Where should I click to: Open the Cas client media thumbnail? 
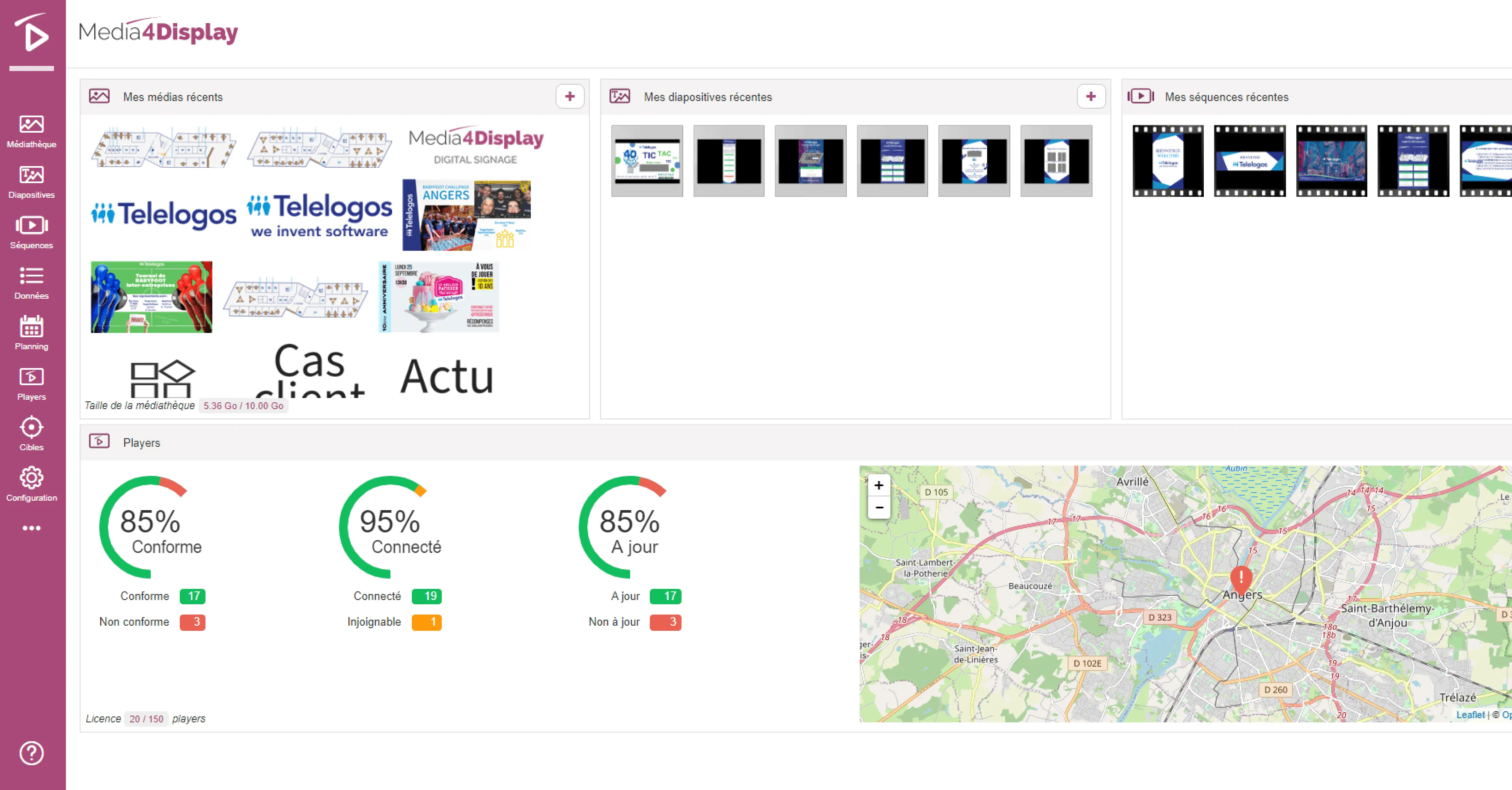pos(310,370)
